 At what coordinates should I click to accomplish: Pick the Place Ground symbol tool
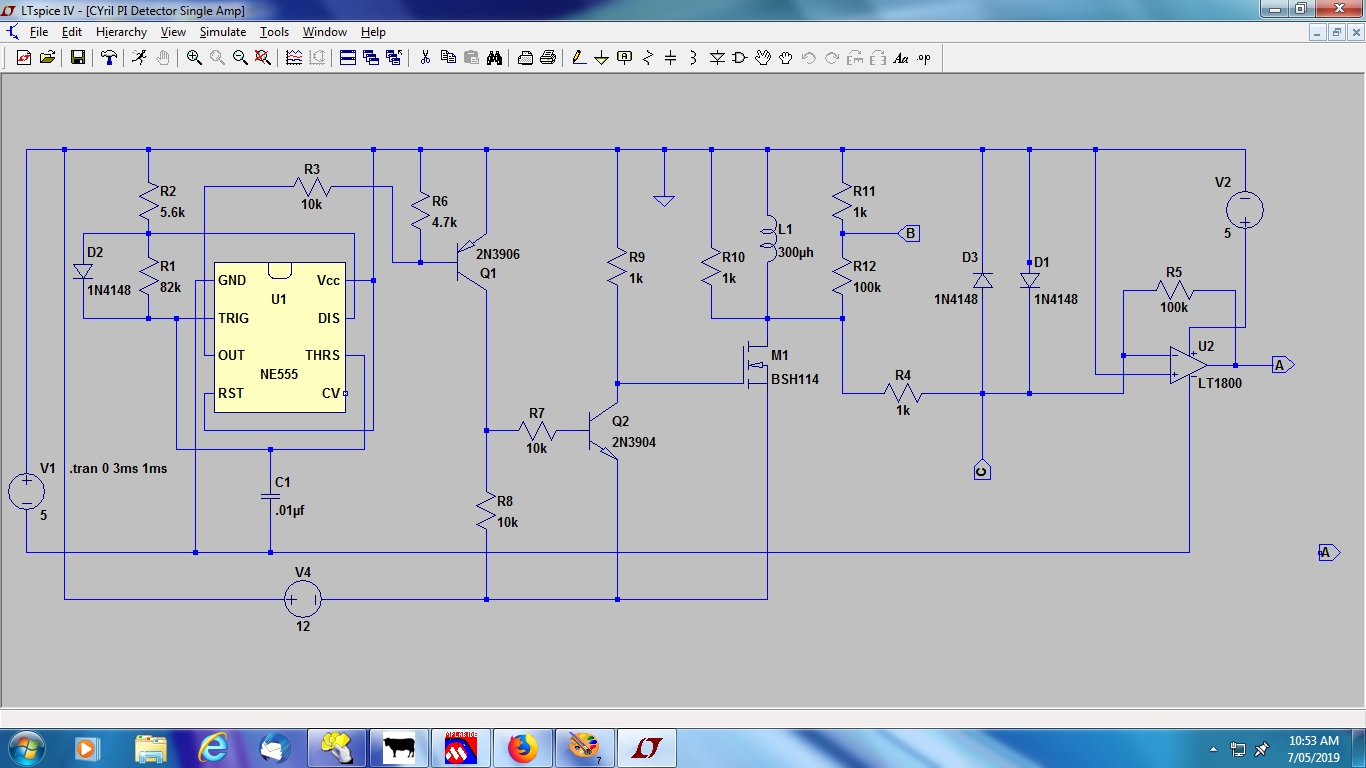click(602, 58)
